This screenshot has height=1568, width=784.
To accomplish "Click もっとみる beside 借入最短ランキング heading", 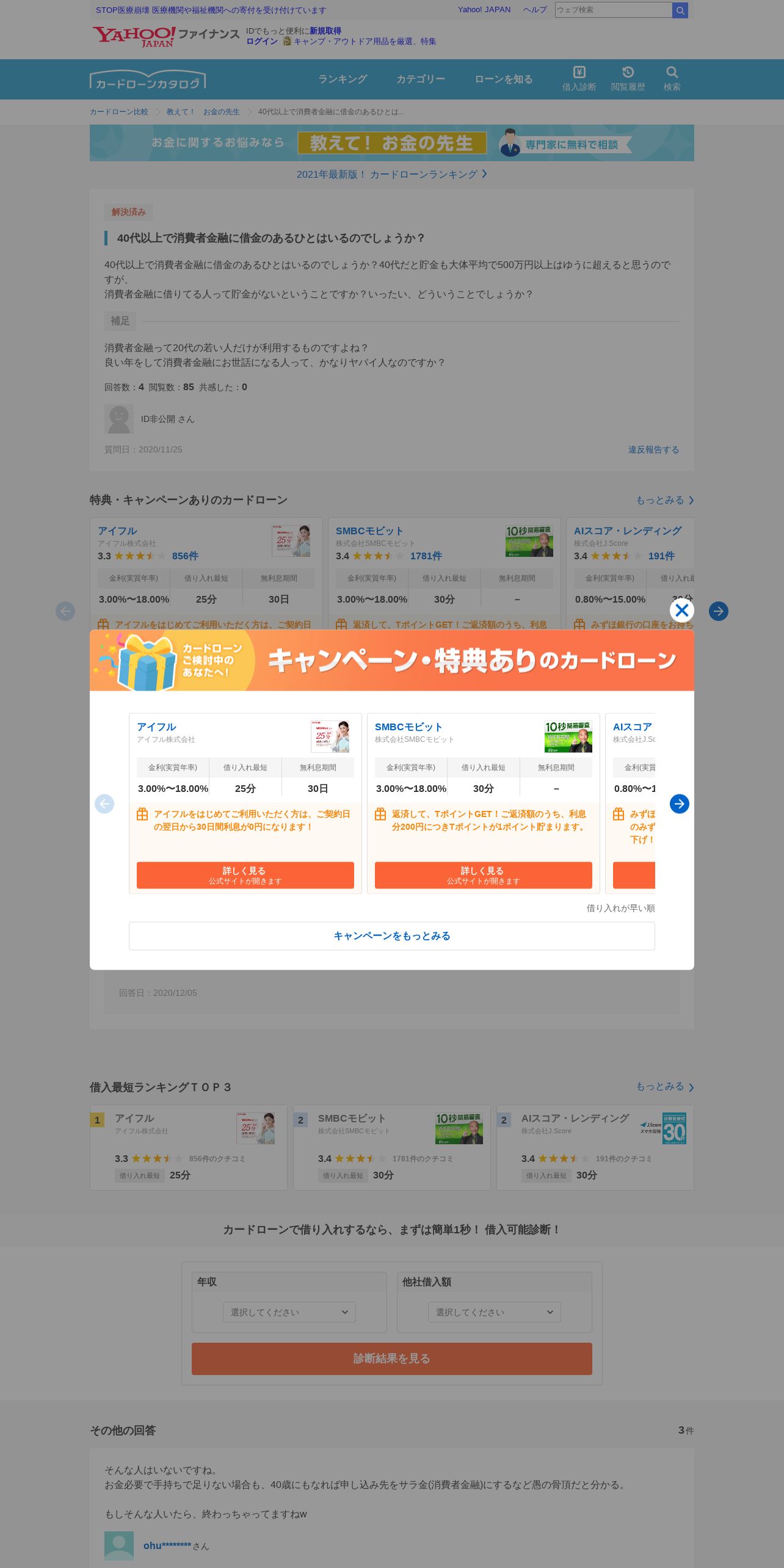I will (664, 1087).
